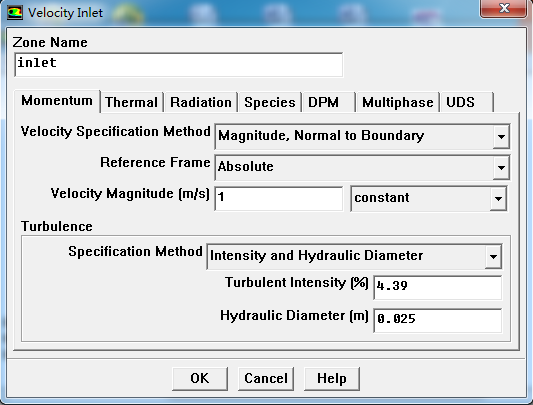Image resolution: width=533 pixels, height=405 pixels.
Task: Click the Cancel button
Action: [266, 378]
